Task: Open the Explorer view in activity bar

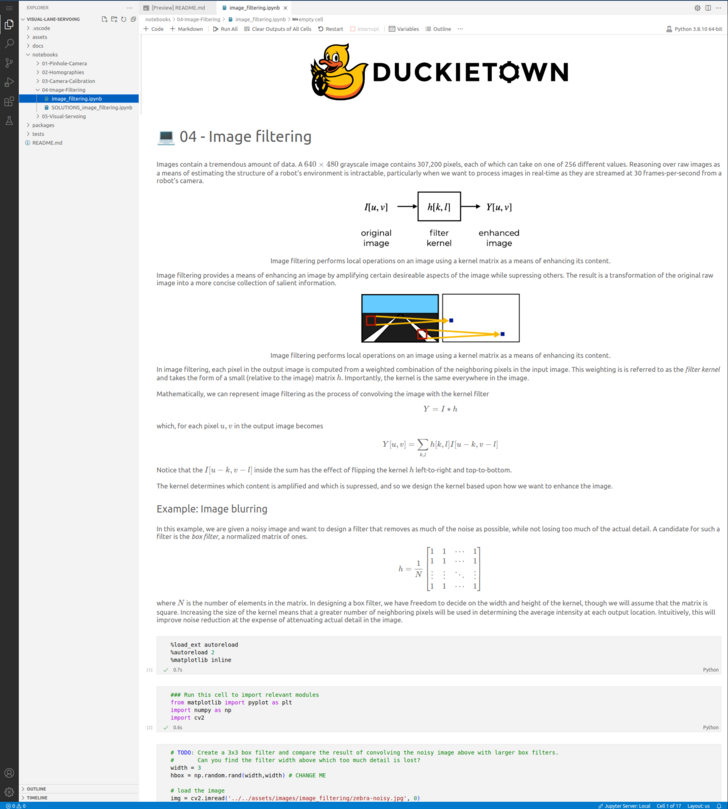Action: point(9,24)
